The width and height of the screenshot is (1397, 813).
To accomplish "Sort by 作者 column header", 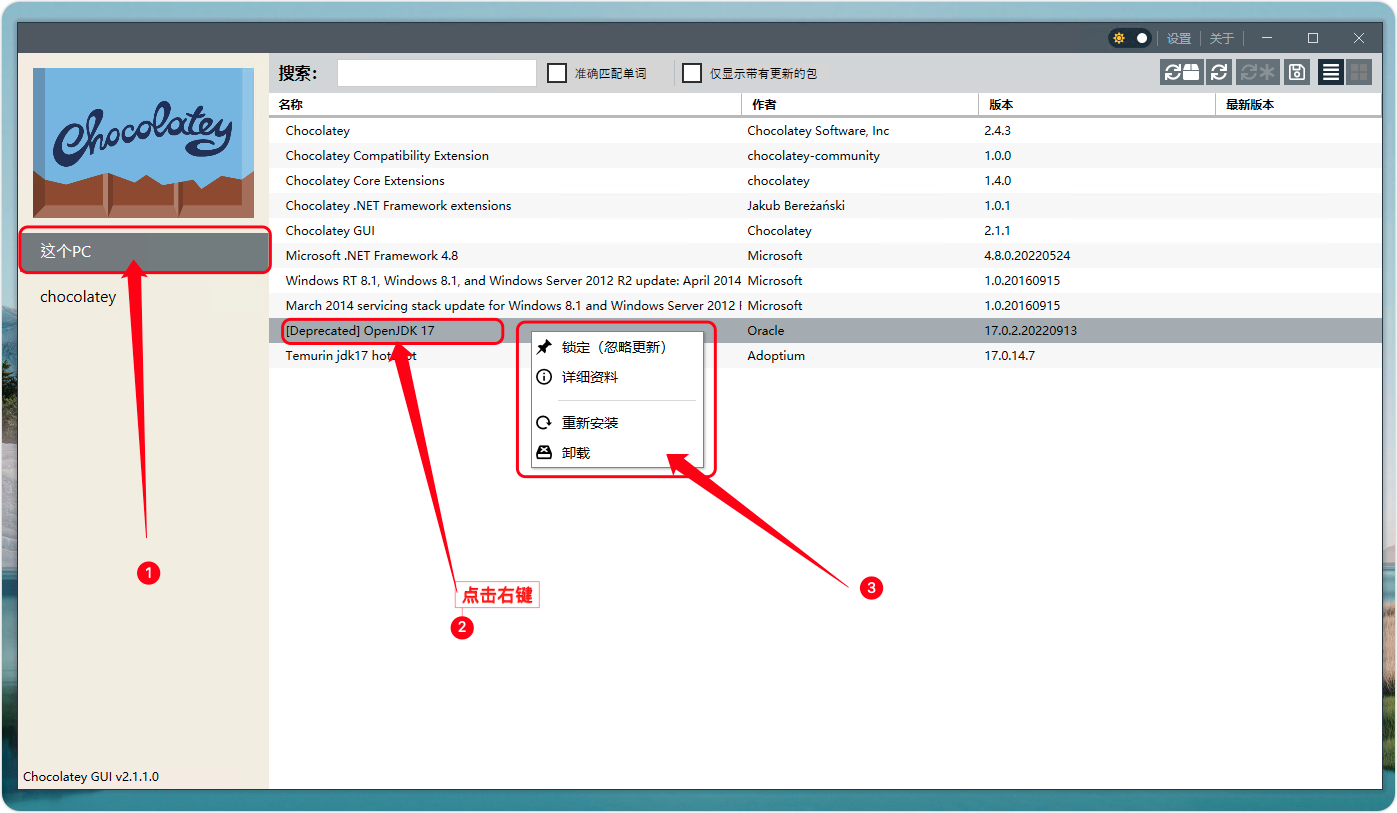I will tap(860, 104).
